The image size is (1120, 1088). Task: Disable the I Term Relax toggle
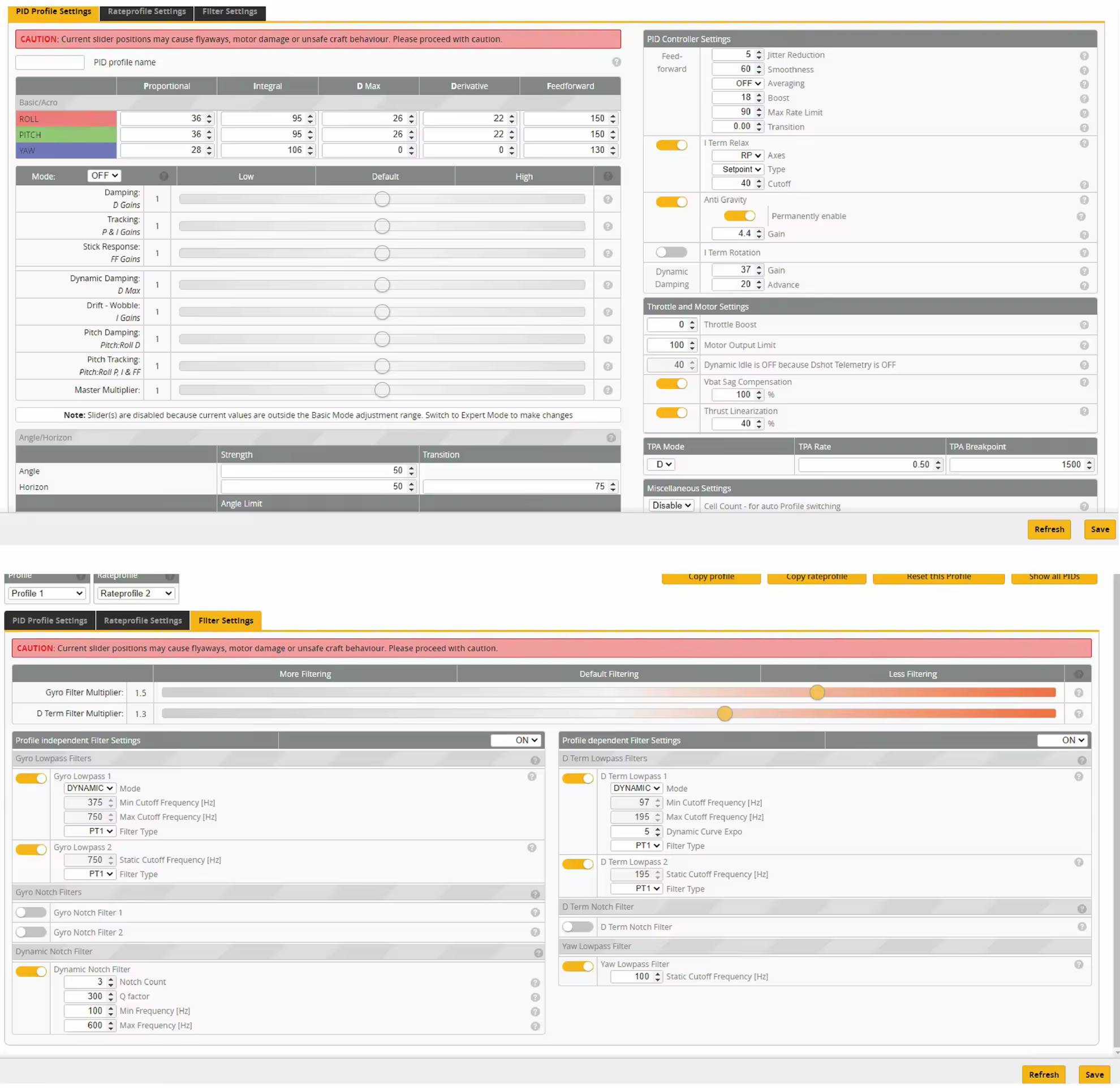(x=671, y=145)
